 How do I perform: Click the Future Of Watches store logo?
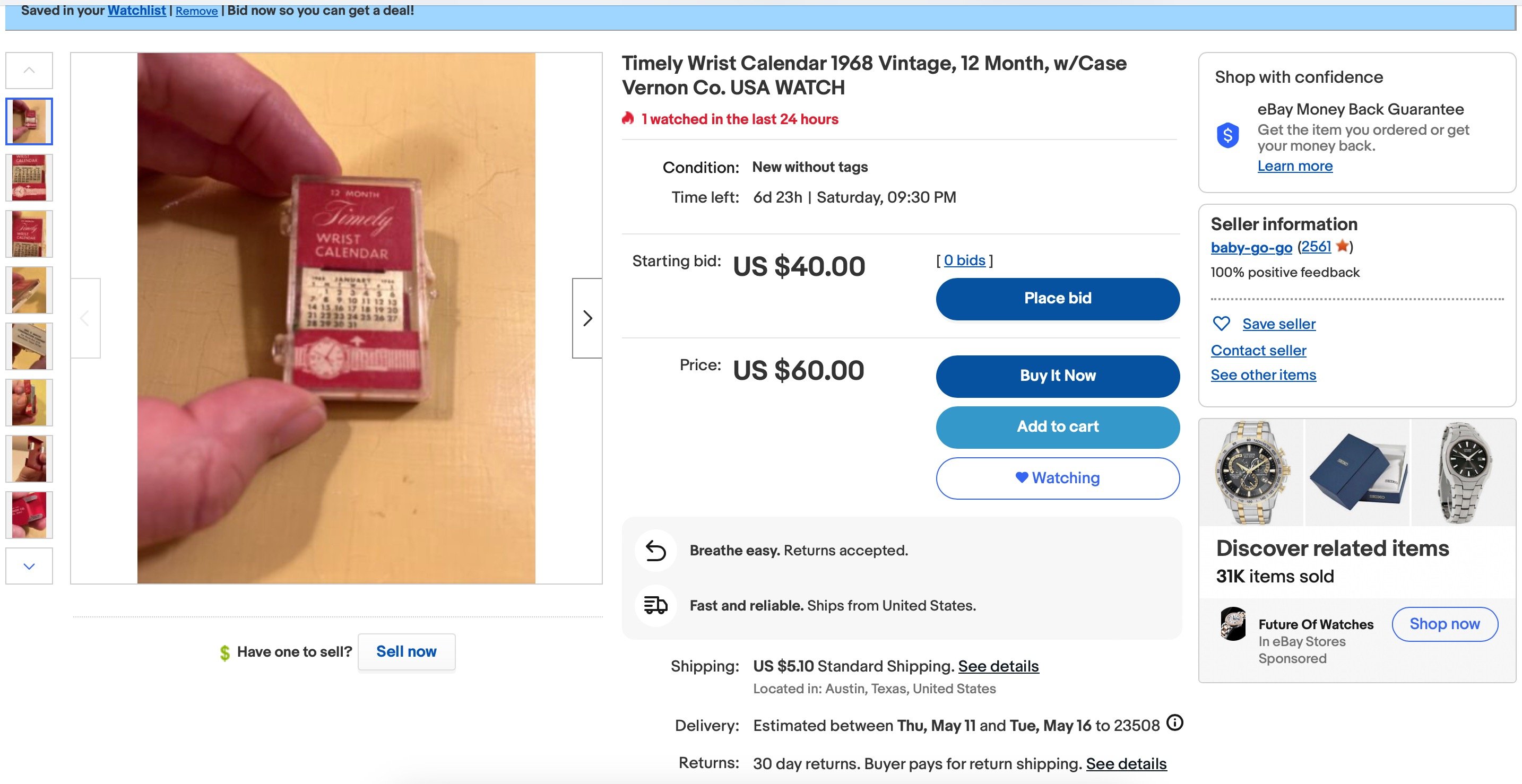coord(1233,623)
